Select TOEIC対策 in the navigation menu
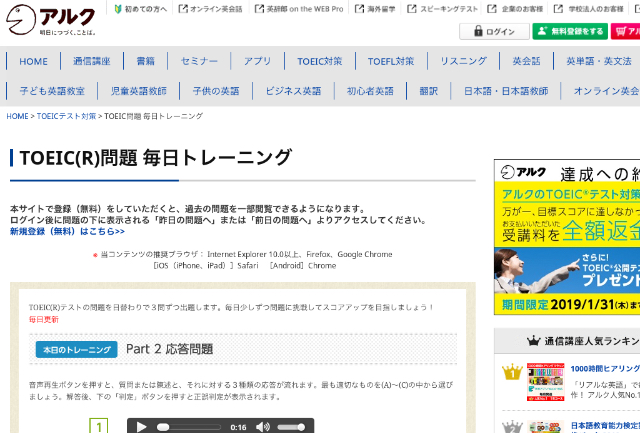The width and height of the screenshot is (640, 433). (x=320, y=61)
